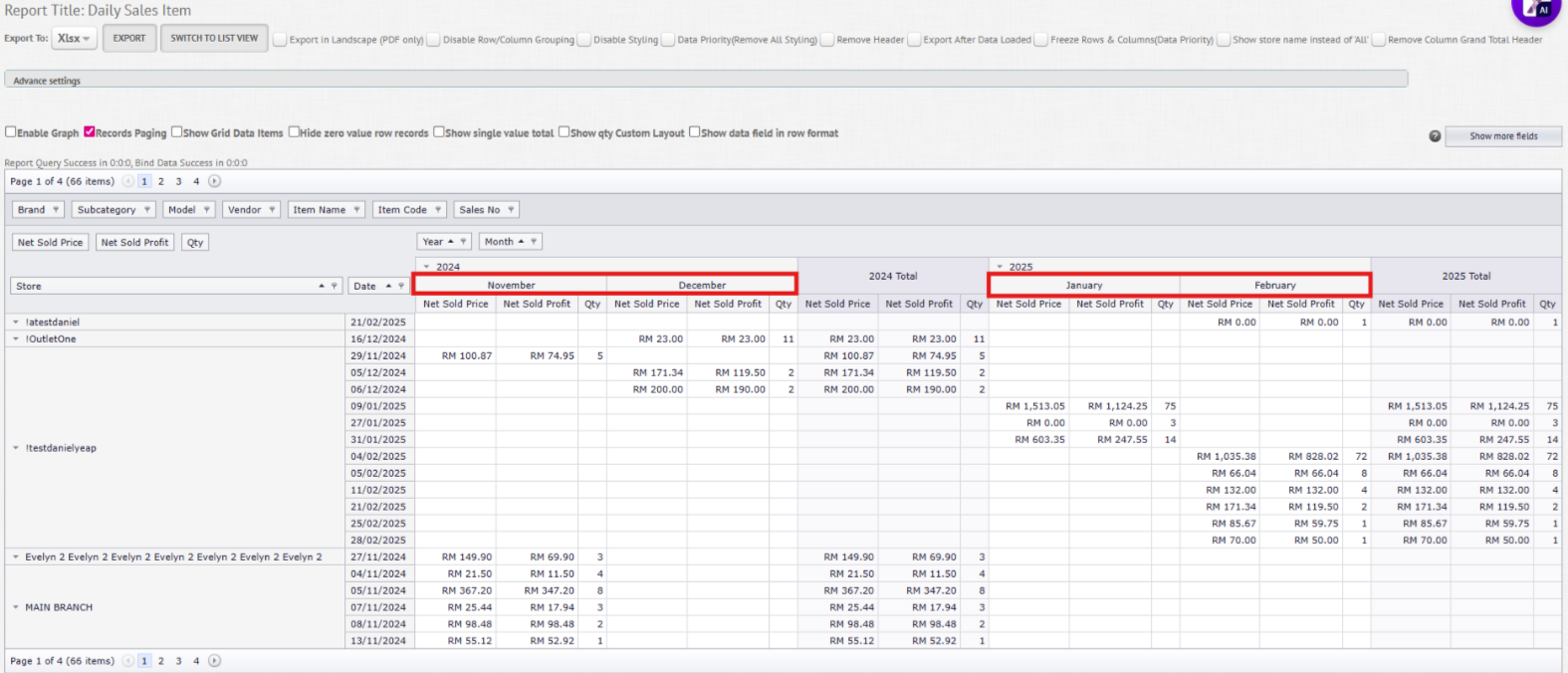The height and width of the screenshot is (673, 1568).
Task: Tick Export in Landscape (PDF only) checkbox
Action: (281, 40)
